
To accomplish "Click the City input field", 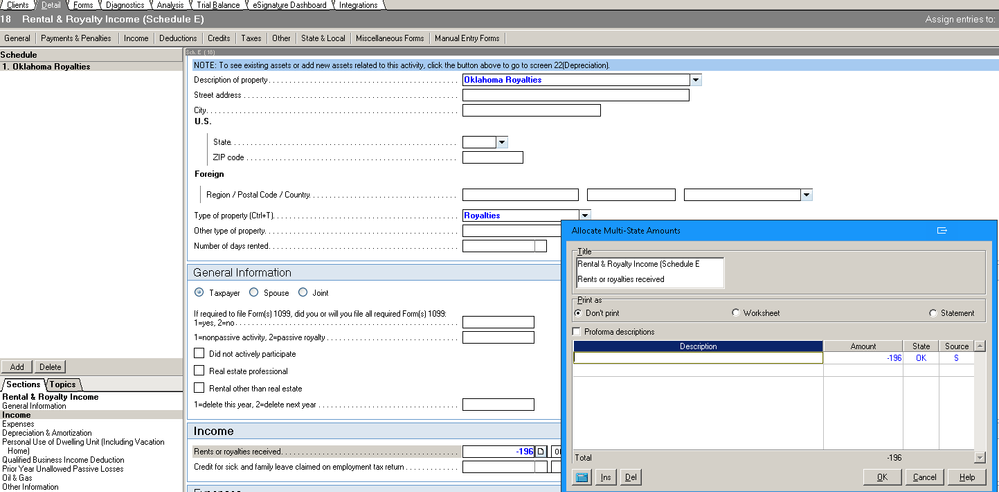I will [x=531, y=110].
